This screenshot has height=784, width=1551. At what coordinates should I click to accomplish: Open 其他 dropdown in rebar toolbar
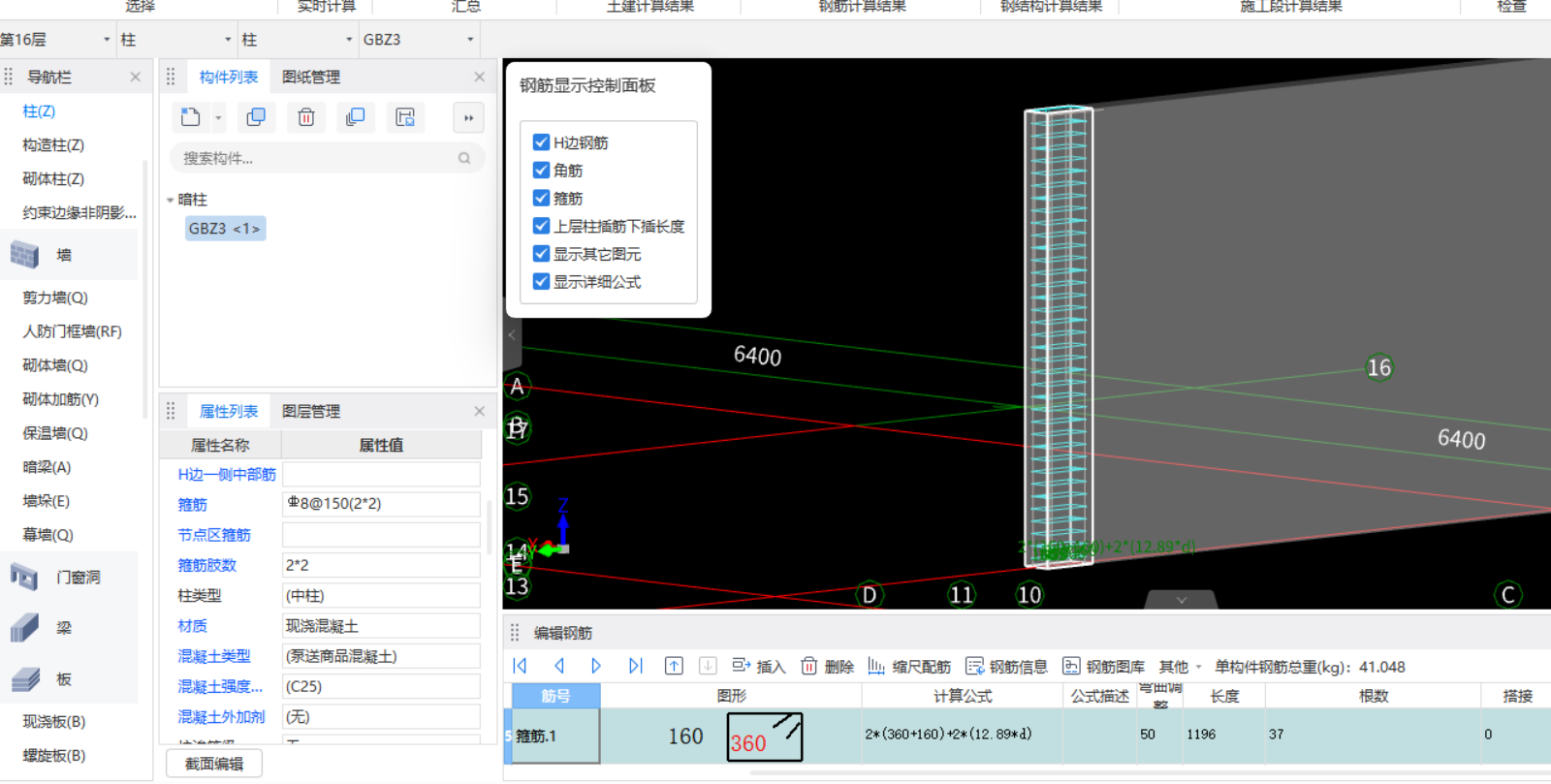click(1180, 666)
